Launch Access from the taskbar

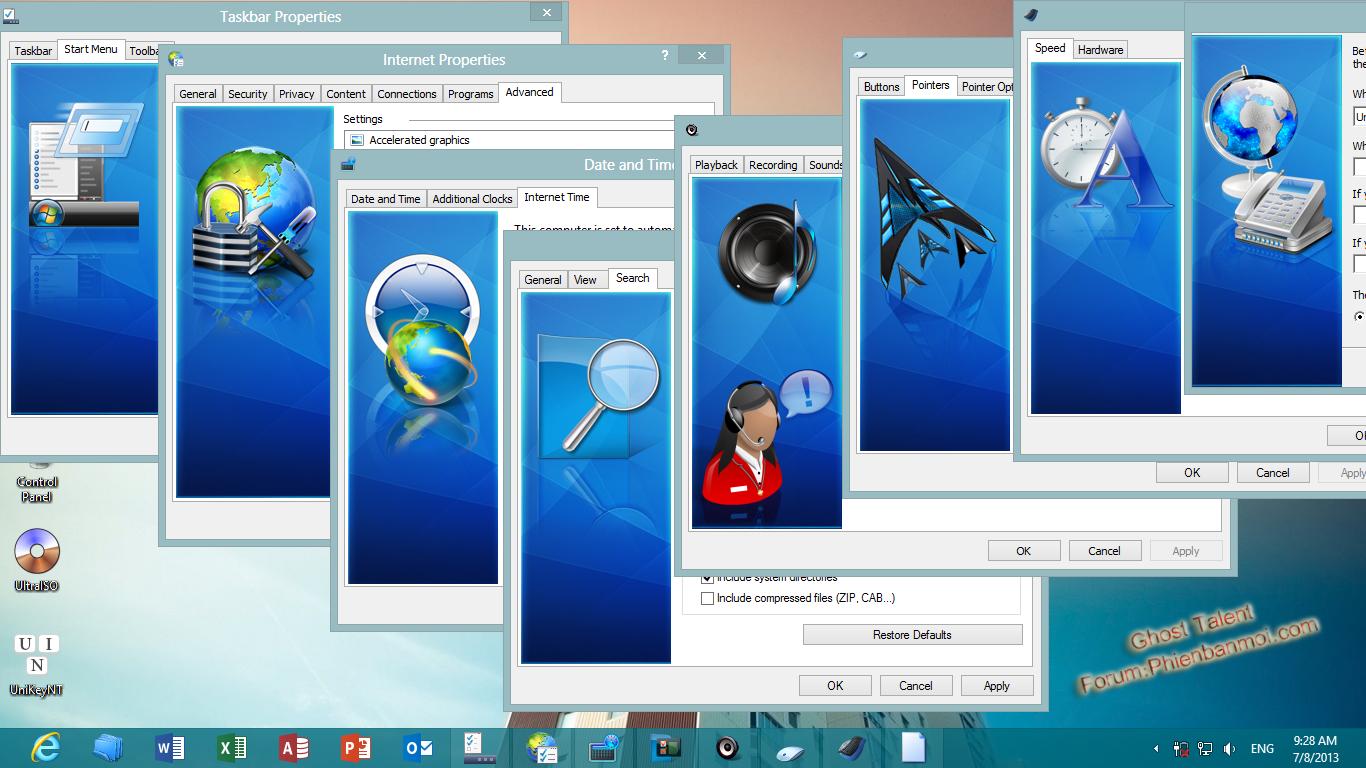point(294,747)
